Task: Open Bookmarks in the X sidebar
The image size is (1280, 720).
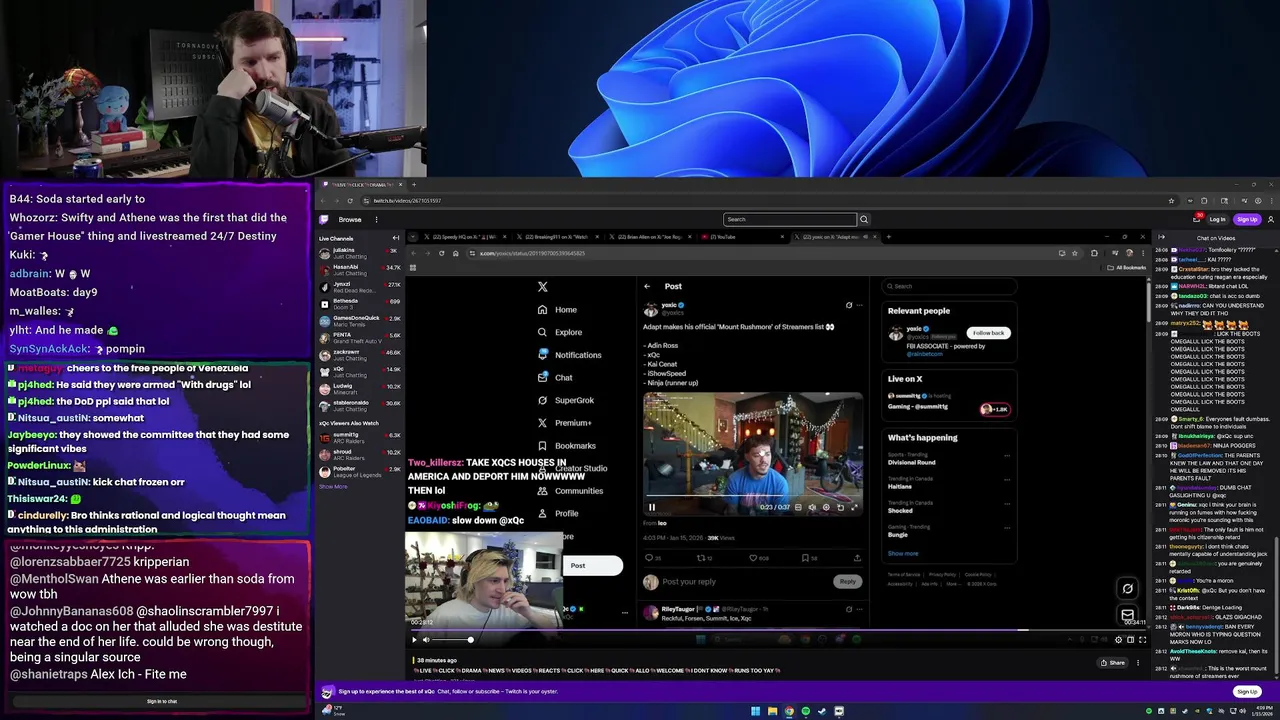Action: (x=567, y=446)
